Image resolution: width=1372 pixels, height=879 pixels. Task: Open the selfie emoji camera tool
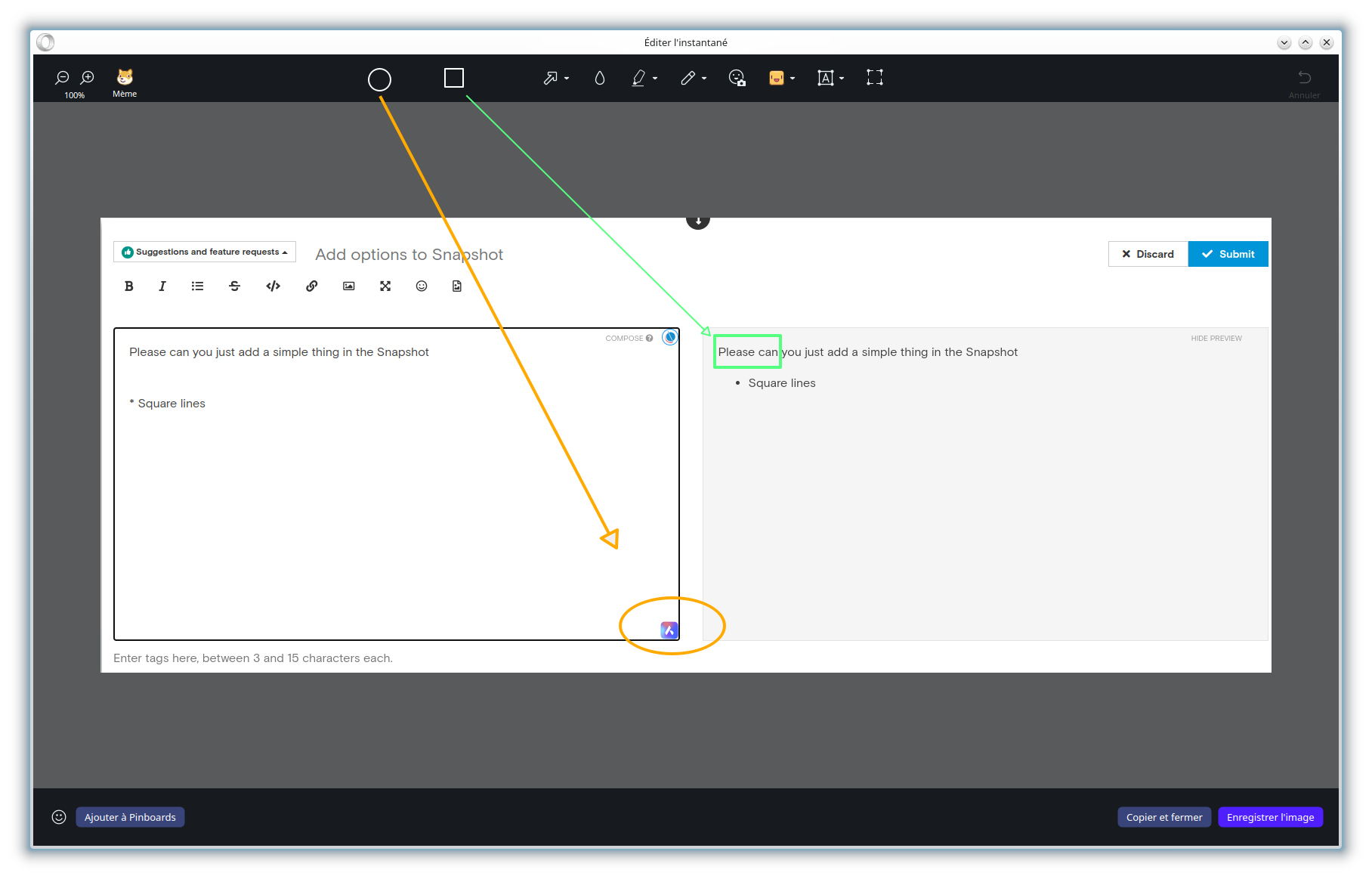click(x=737, y=78)
